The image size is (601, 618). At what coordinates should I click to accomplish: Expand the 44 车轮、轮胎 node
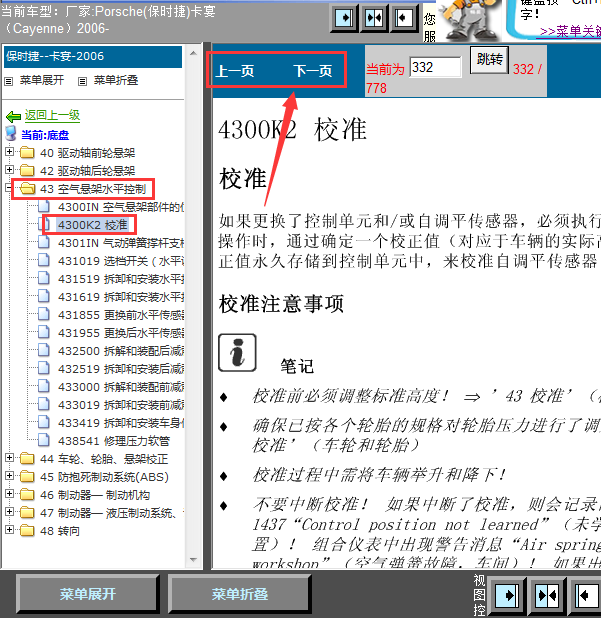[9, 458]
